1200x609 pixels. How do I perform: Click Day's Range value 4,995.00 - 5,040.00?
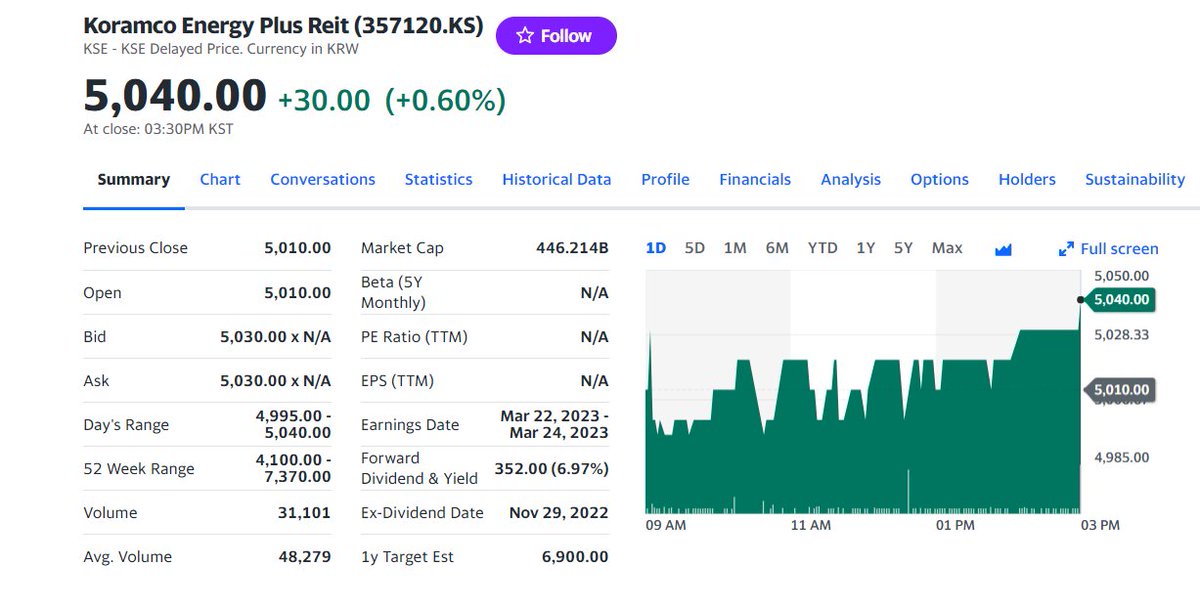[x=293, y=424]
